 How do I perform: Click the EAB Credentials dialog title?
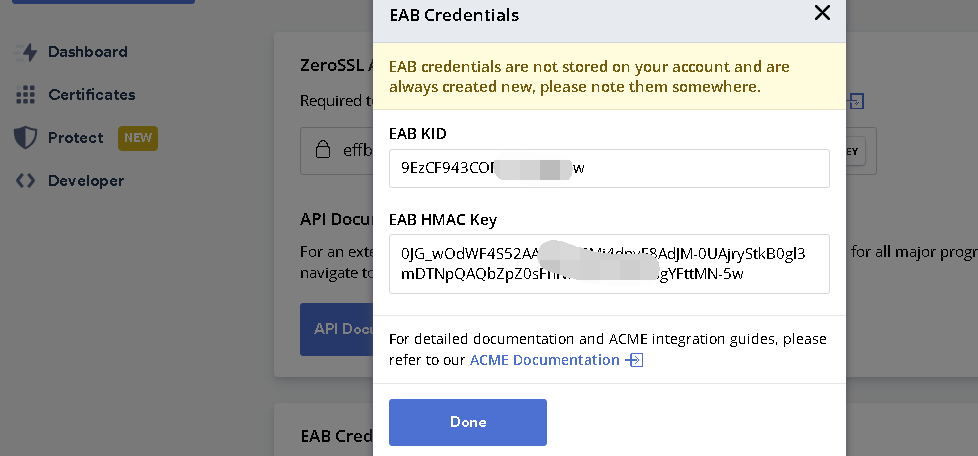point(454,15)
